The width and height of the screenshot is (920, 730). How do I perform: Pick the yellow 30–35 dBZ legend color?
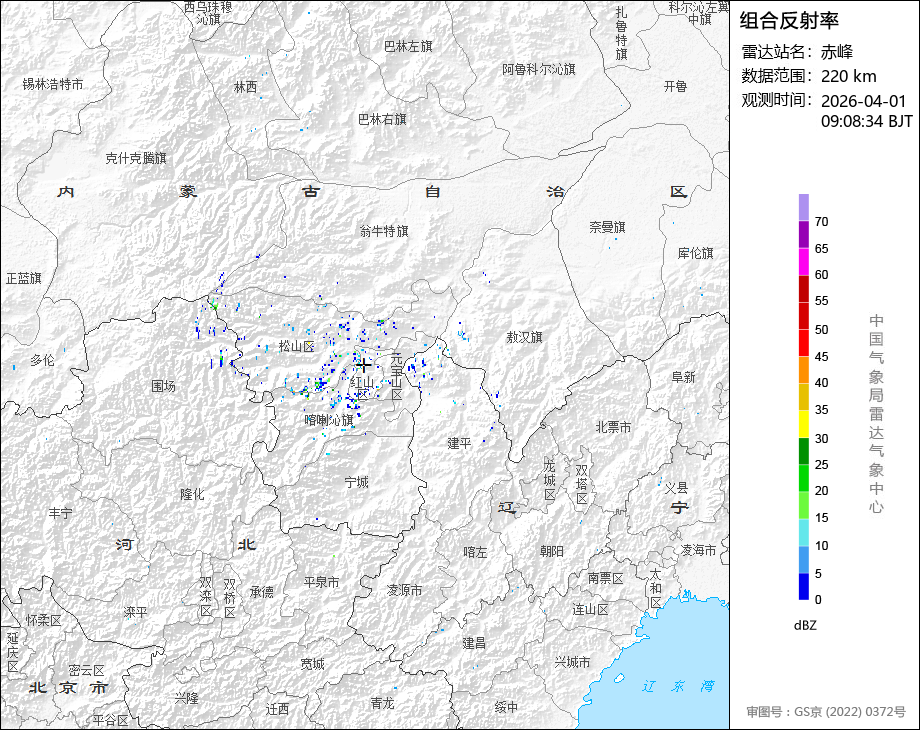pos(803,424)
